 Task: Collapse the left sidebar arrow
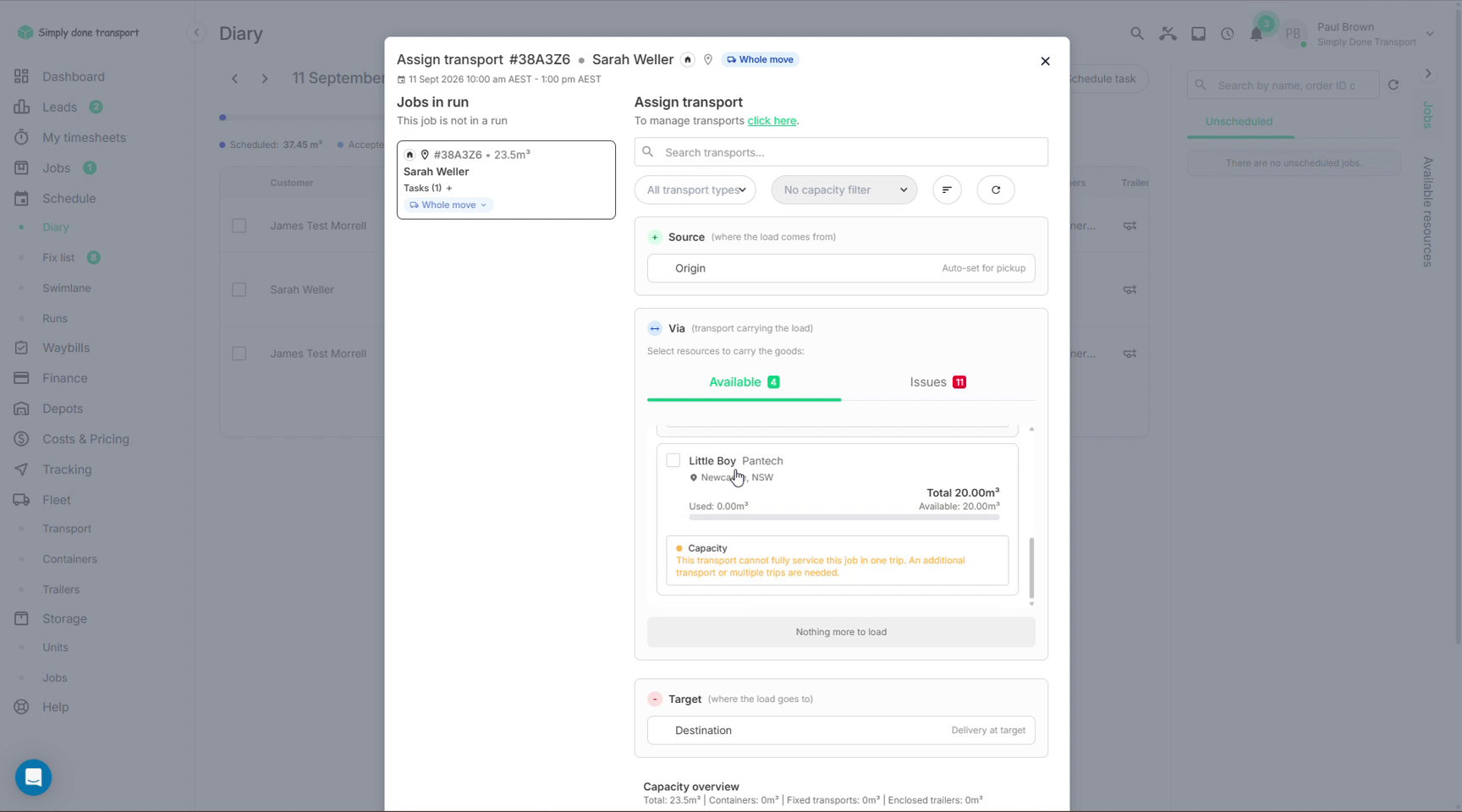(196, 32)
